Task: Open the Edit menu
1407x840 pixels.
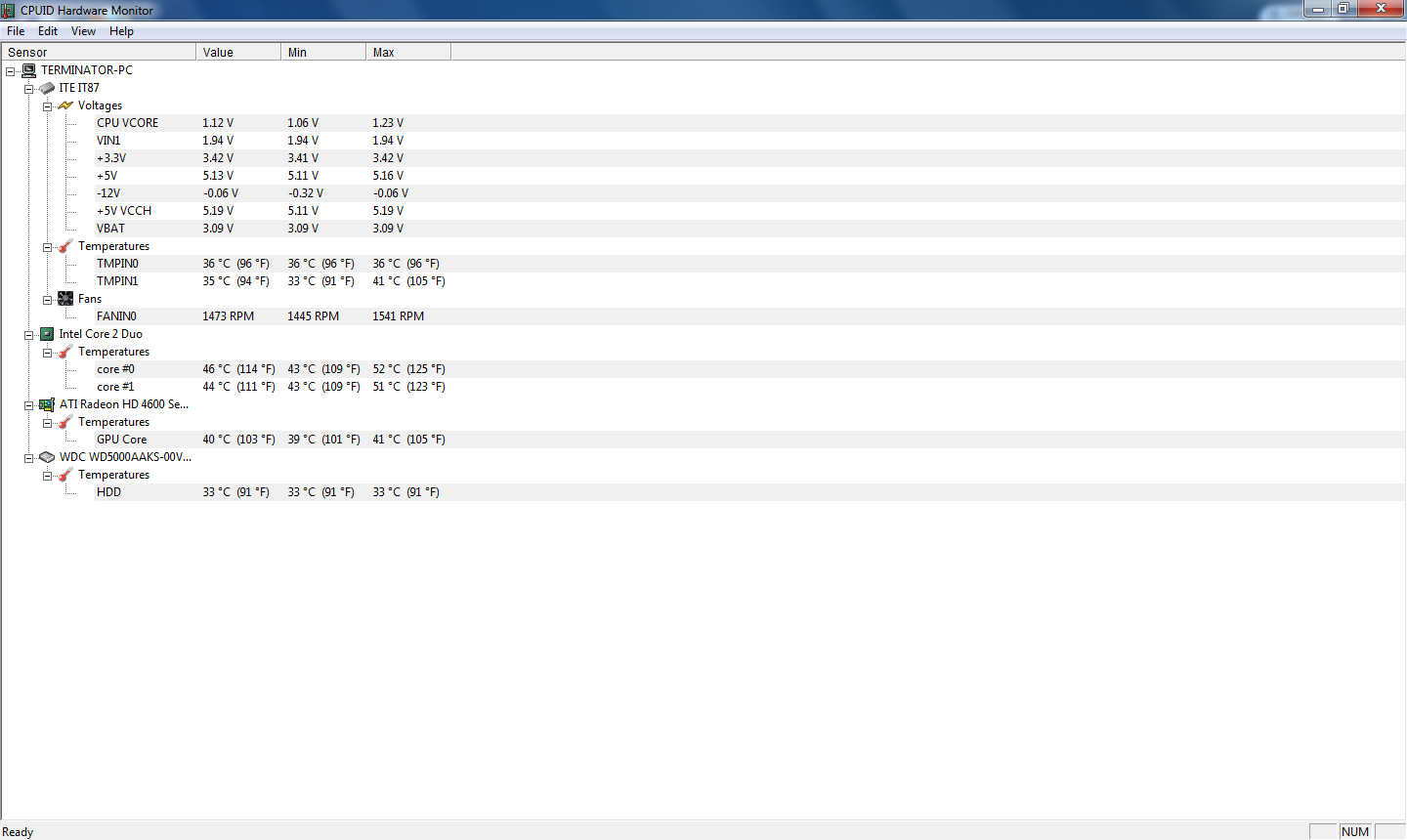Action: pyautogui.click(x=48, y=31)
